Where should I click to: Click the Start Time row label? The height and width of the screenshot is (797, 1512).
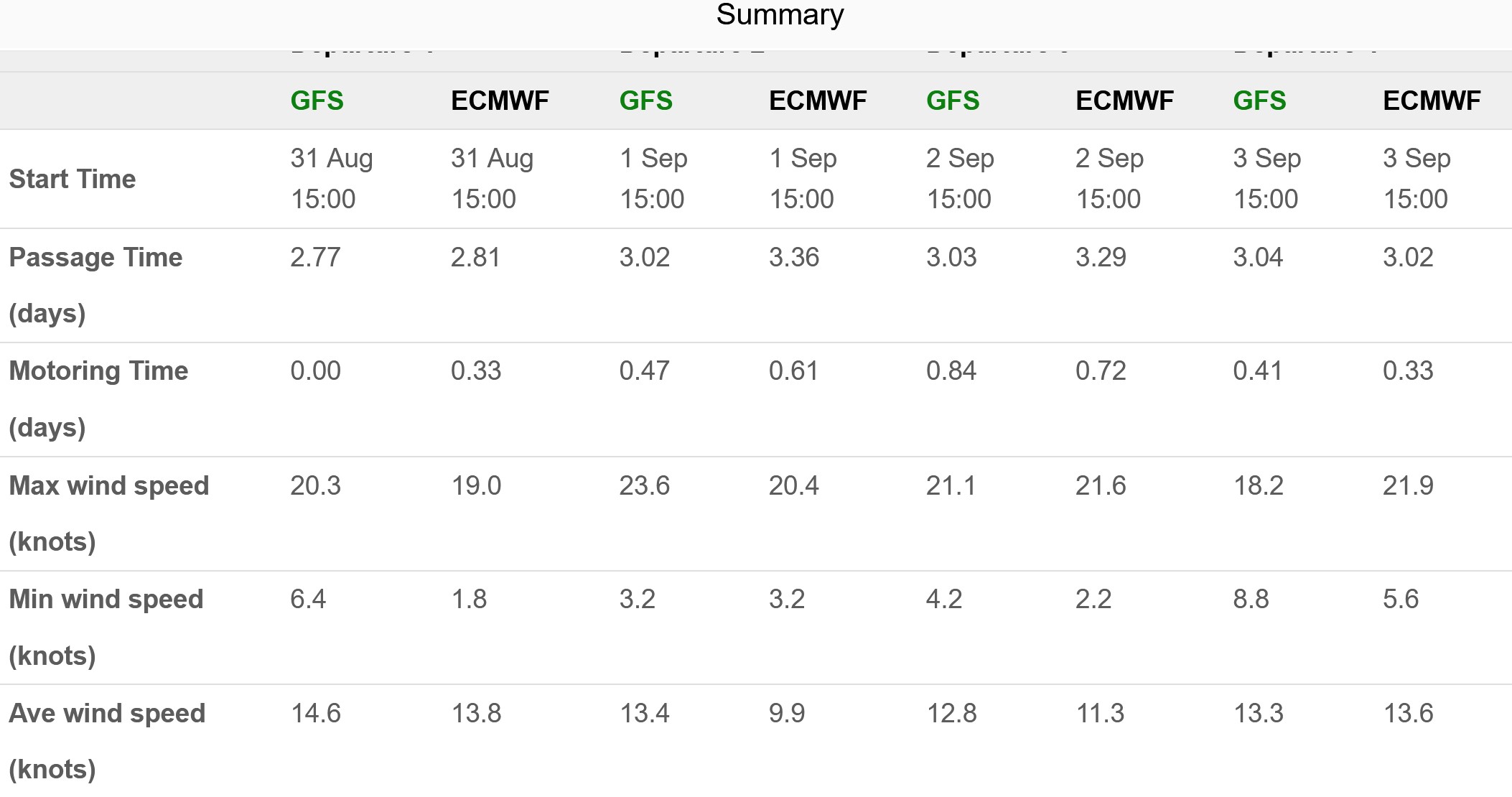[x=73, y=179]
